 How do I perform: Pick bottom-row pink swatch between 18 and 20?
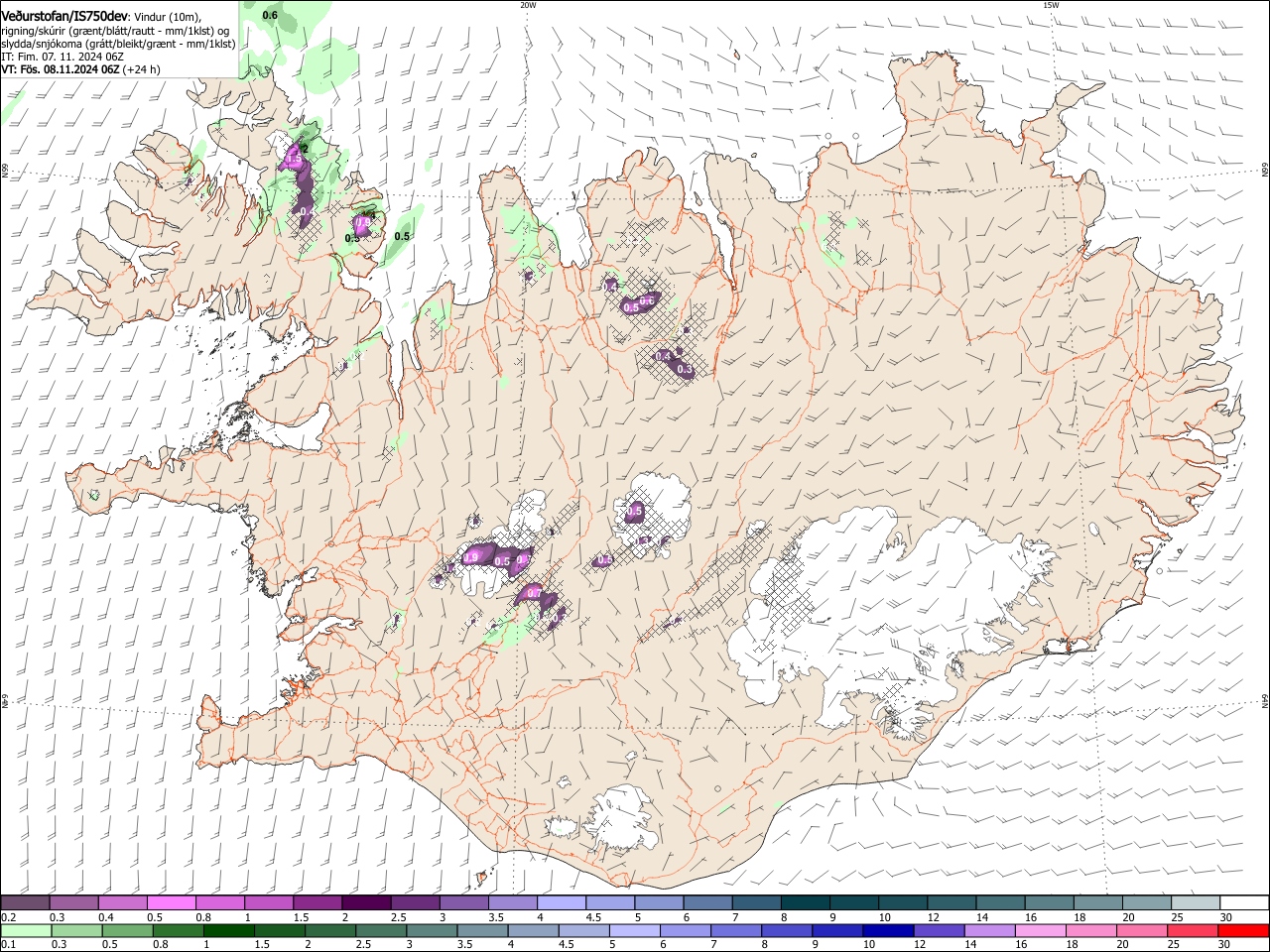(1089, 930)
